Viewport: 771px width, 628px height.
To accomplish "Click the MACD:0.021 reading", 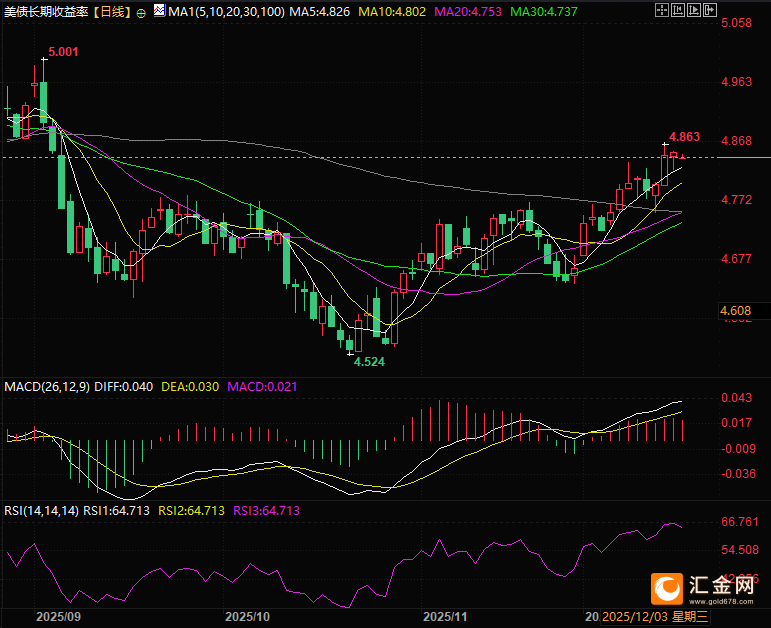I will pos(262,387).
